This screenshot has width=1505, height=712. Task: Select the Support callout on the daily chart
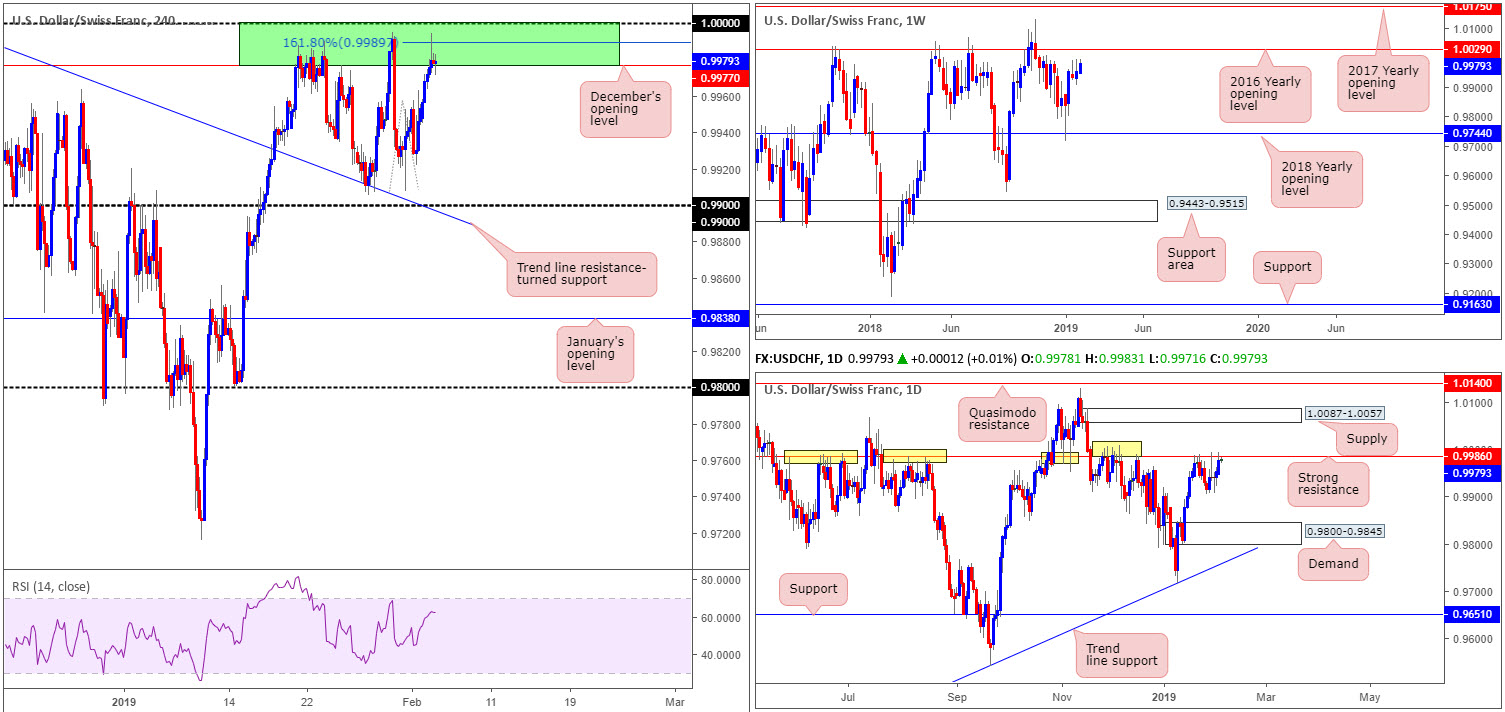(x=813, y=589)
